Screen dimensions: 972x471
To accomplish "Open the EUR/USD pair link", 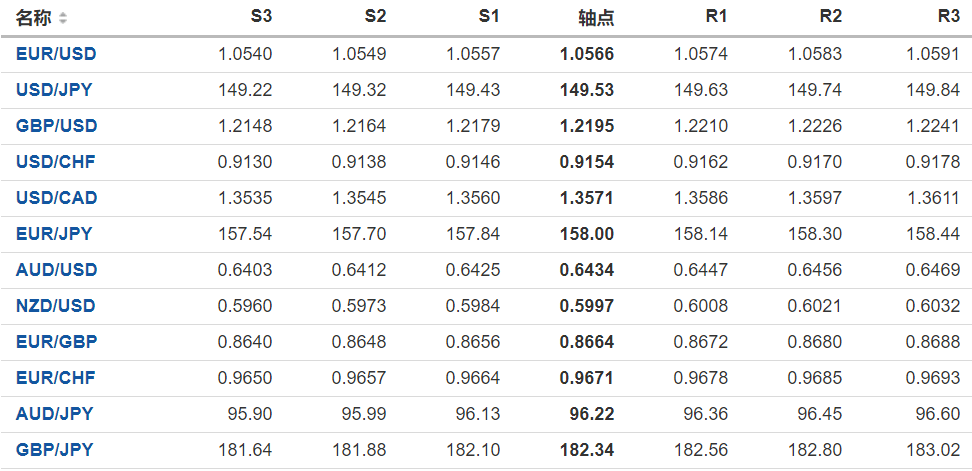I will (56, 54).
